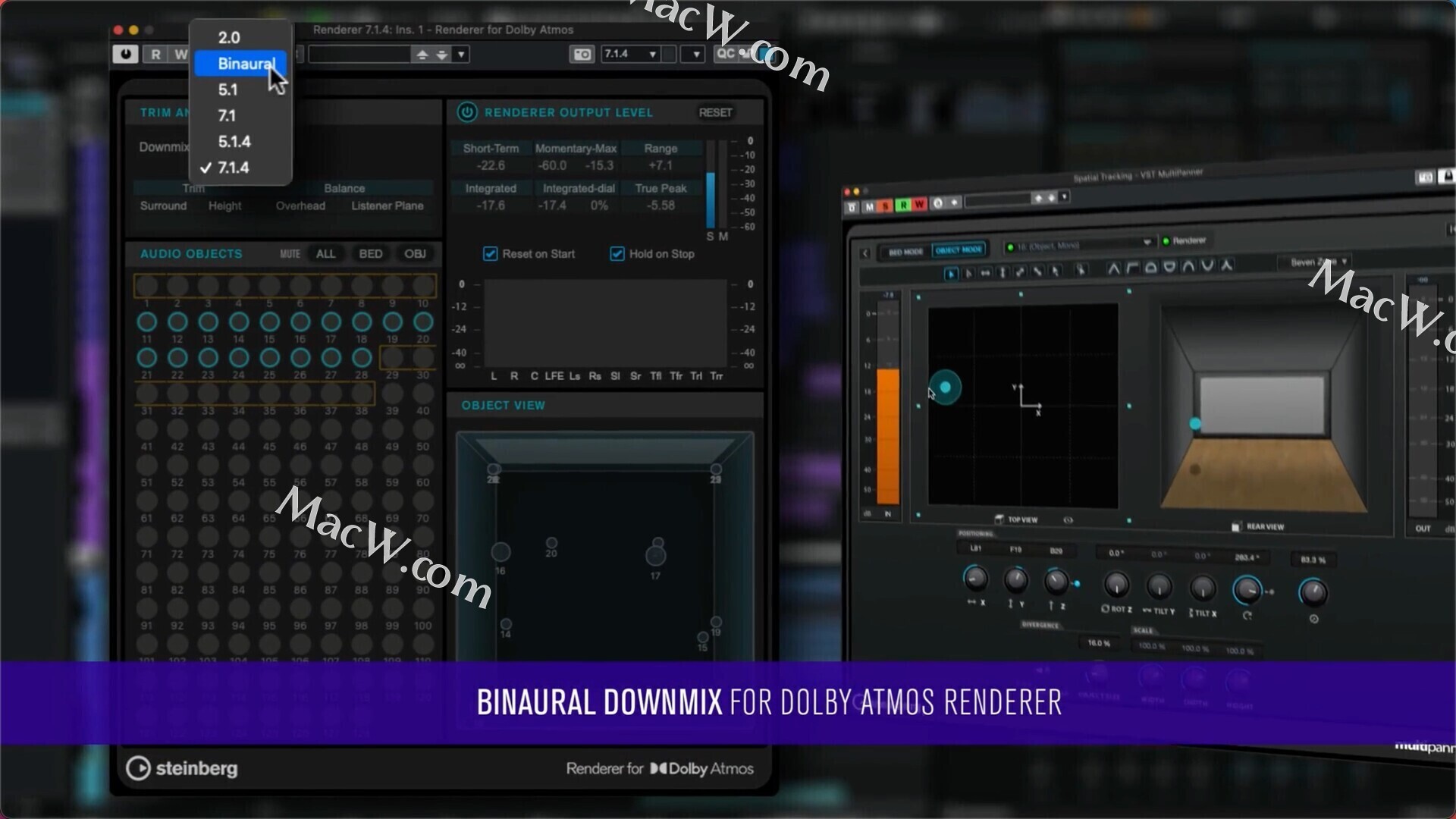Click the Renderer preset name field
Viewport: 1456px width, 819px height.
coord(360,54)
